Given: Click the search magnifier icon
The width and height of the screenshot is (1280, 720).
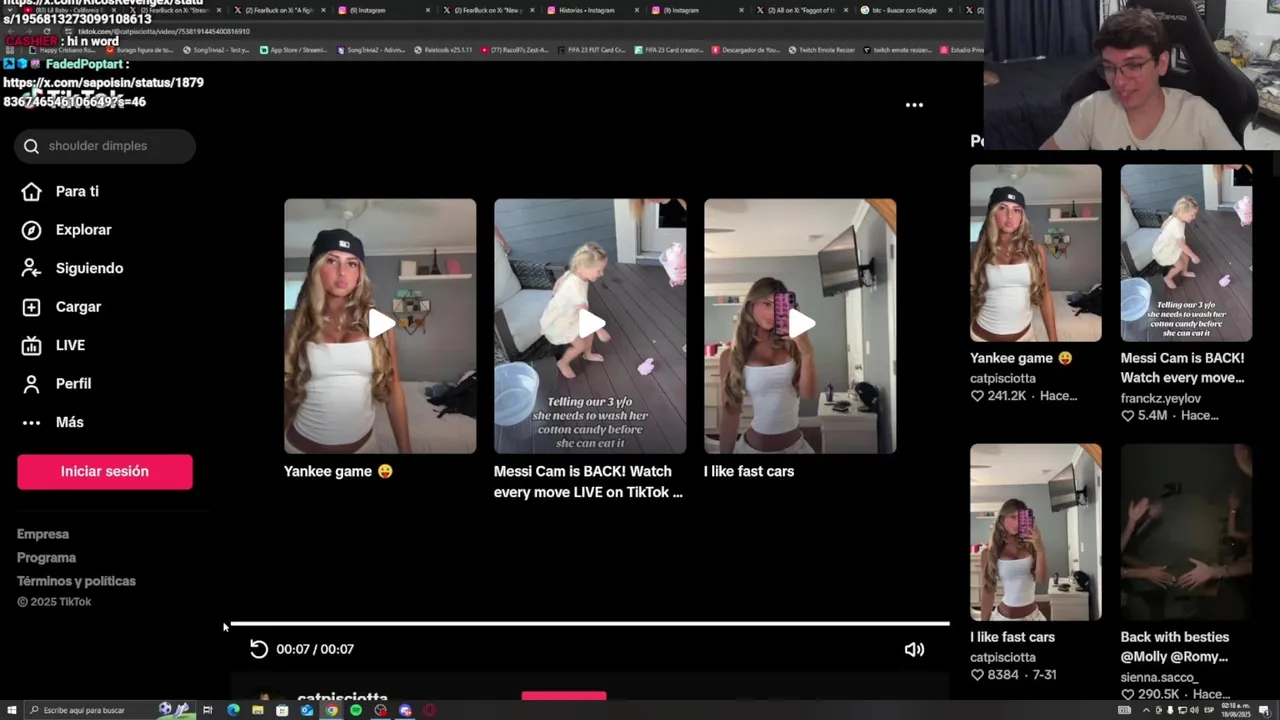Looking at the screenshot, I should click(31, 146).
